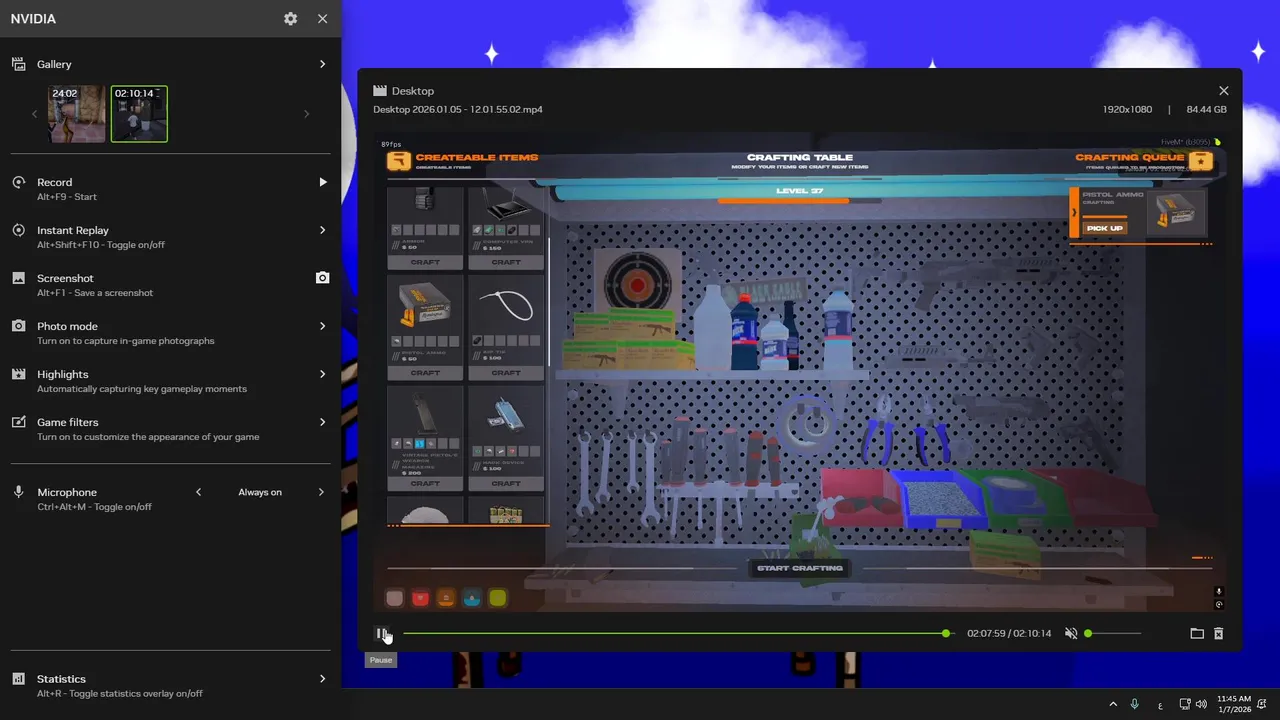Screen dimensions: 1280x720
Task: Click the Screenshot menu item label
Action: [x=65, y=278]
